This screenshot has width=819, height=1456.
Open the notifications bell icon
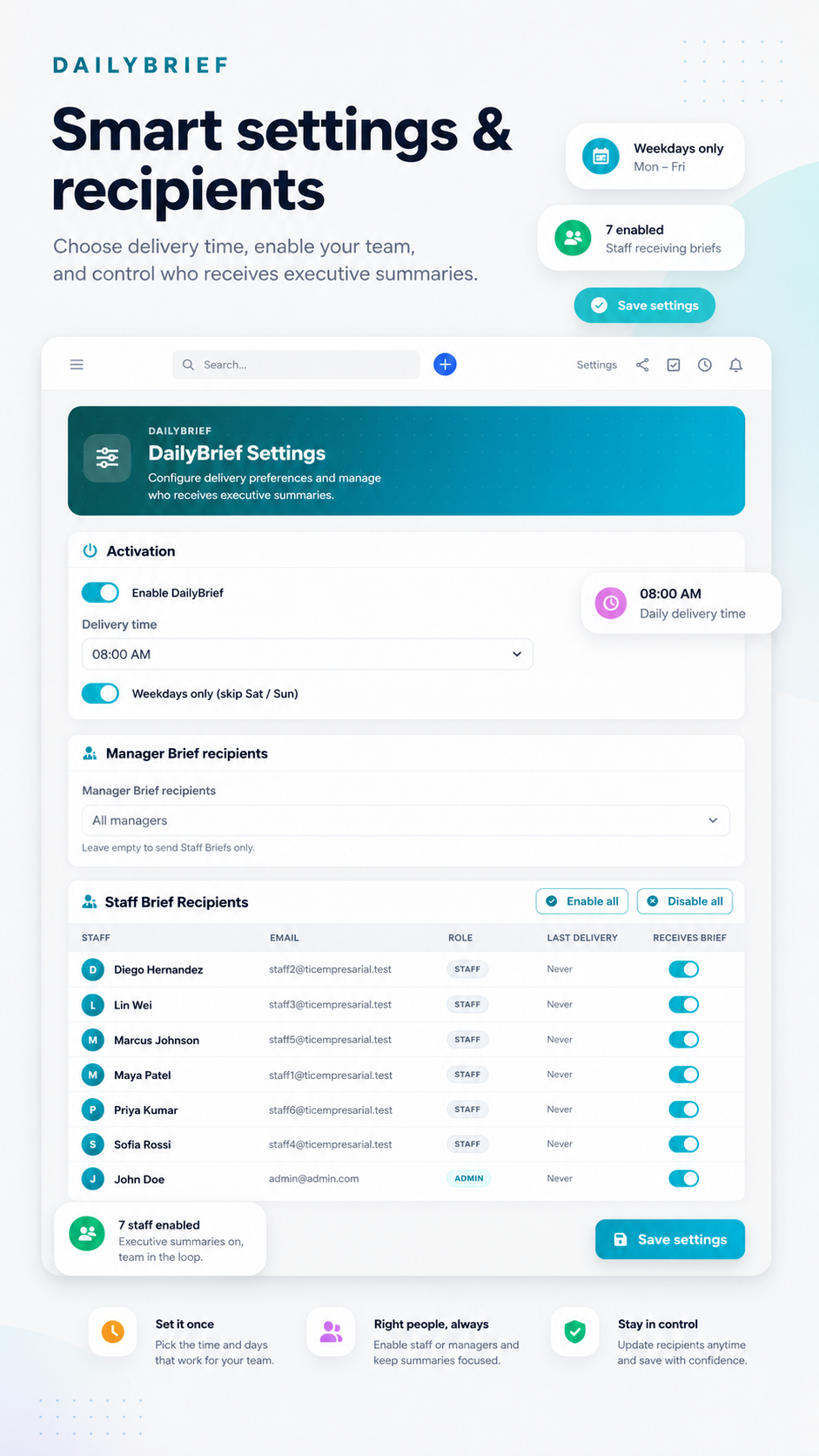pyautogui.click(x=736, y=365)
